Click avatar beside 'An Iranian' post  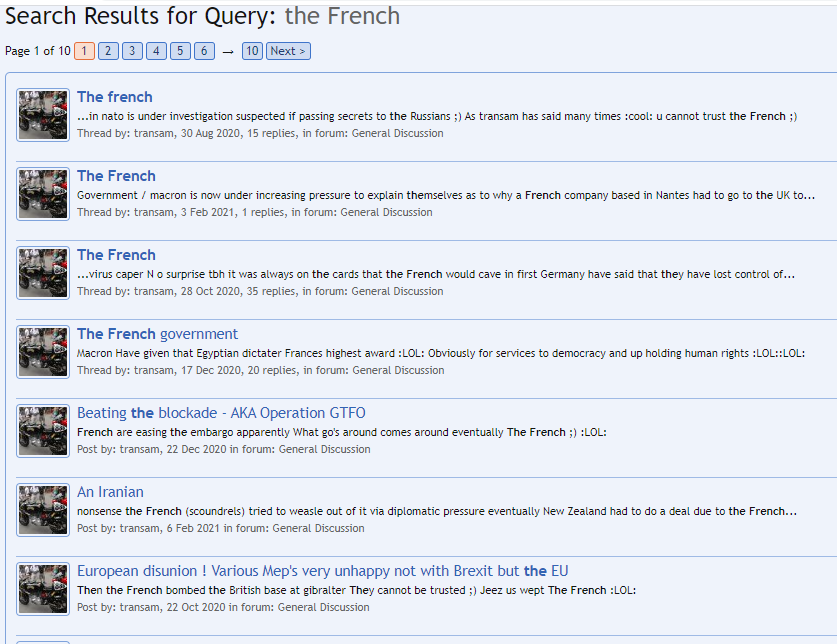click(x=43, y=510)
